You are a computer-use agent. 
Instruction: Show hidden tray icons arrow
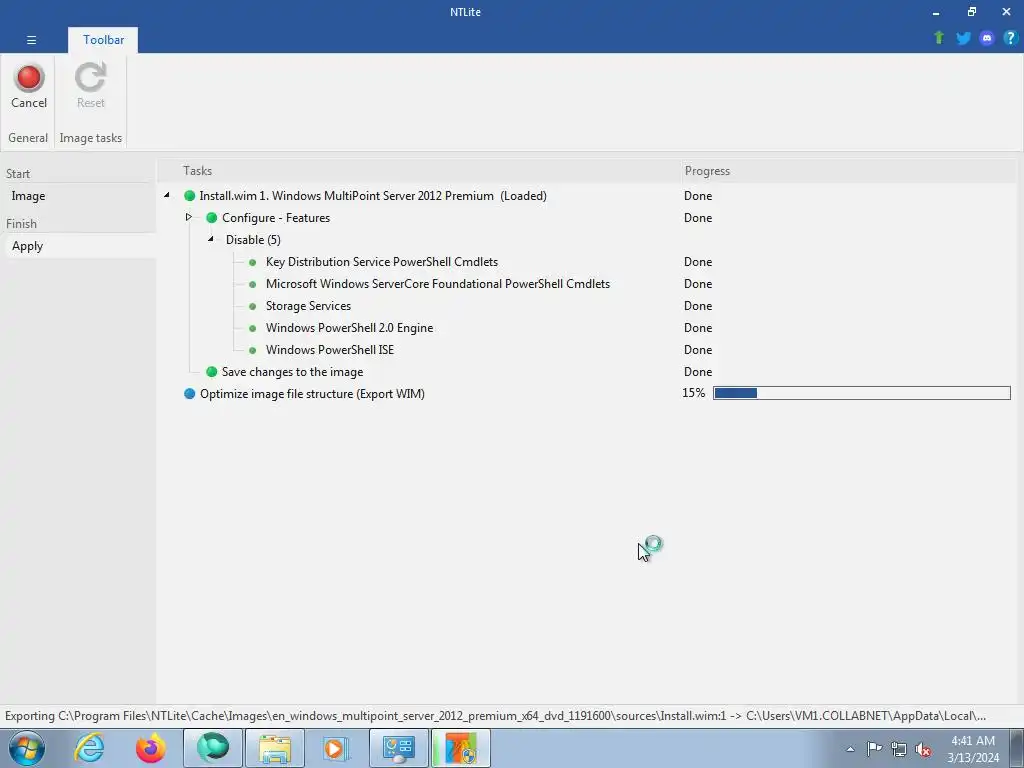850,749
